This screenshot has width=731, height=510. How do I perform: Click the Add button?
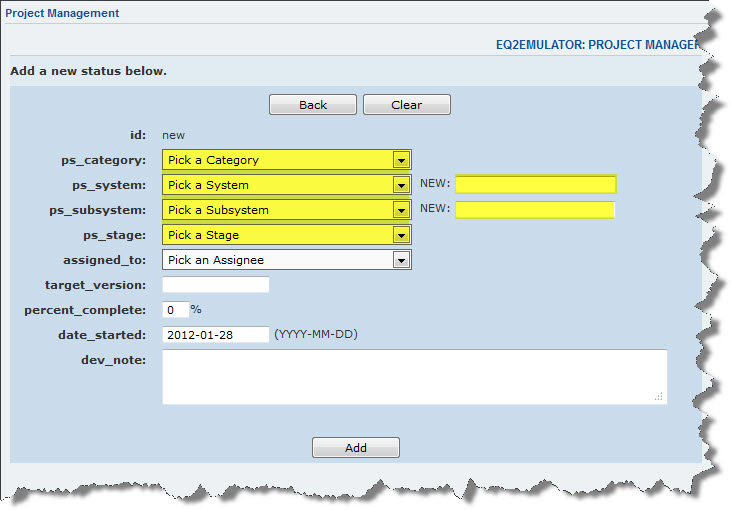(x=355, y=448)
